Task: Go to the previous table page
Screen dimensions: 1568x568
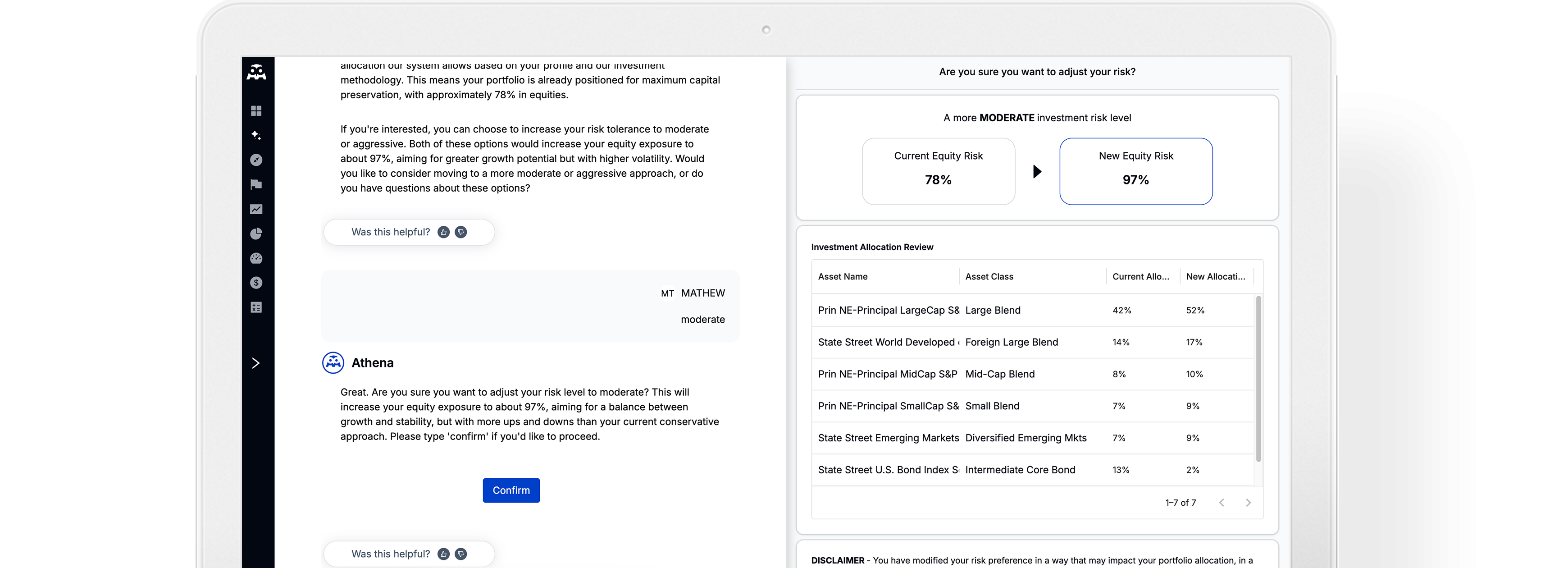Action: pos(1222,503)
